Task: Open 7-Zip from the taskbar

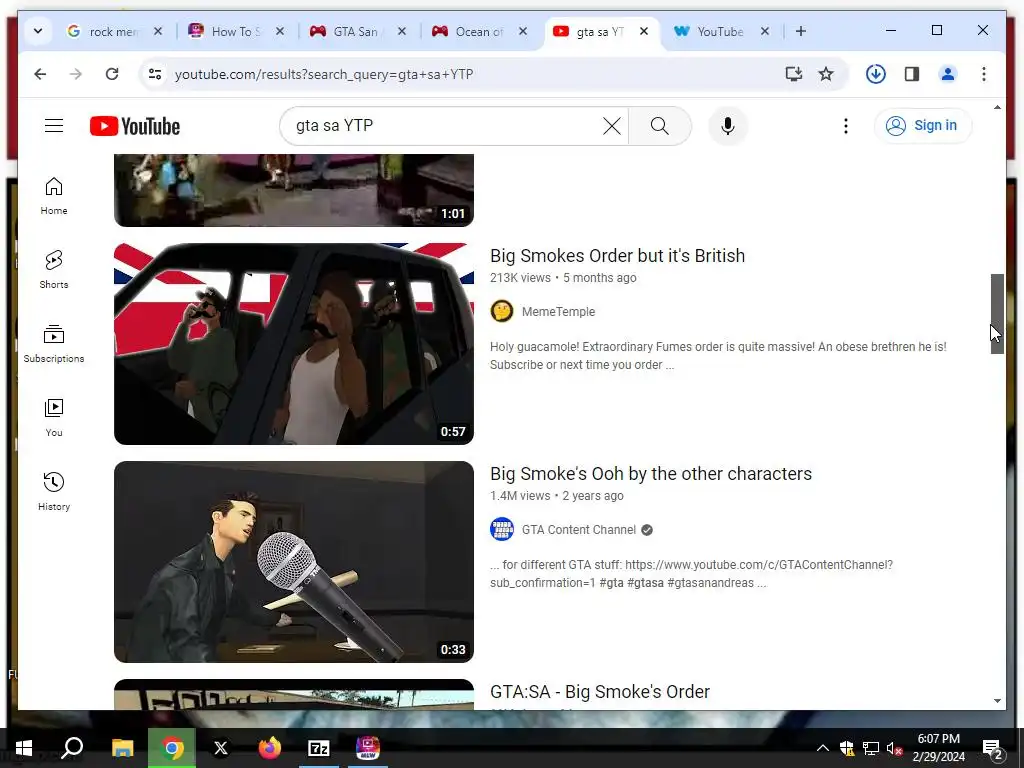Action: click(318, 748)
